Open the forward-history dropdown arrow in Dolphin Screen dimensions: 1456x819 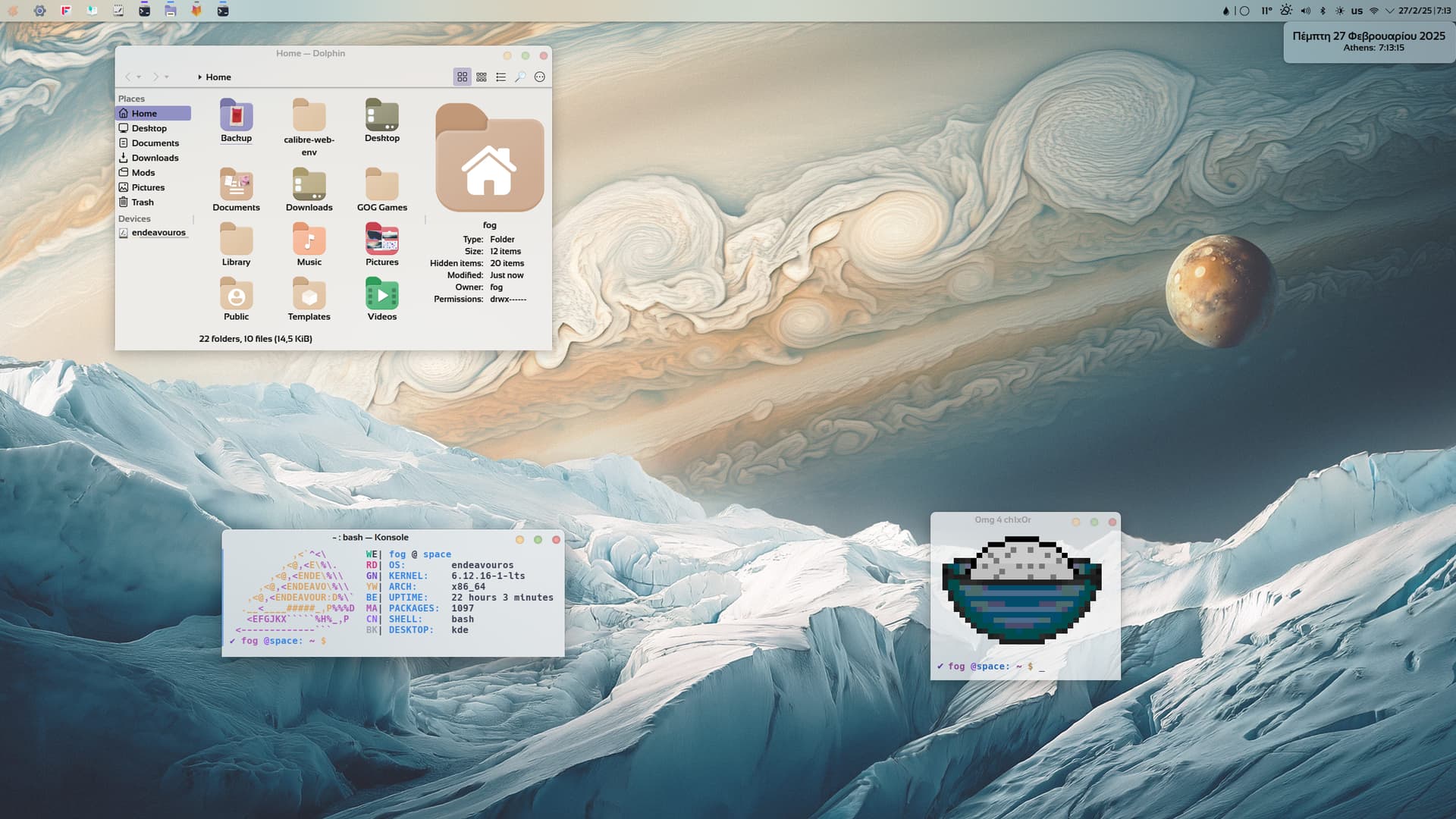click(167, 77)
